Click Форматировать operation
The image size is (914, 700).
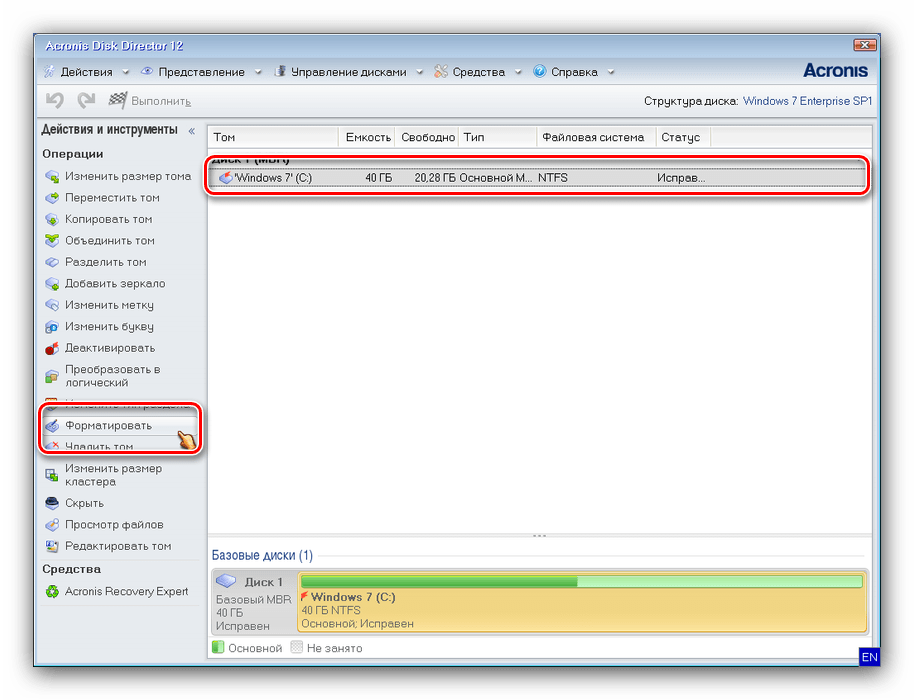pyautogui.click(x=122, y=425)
